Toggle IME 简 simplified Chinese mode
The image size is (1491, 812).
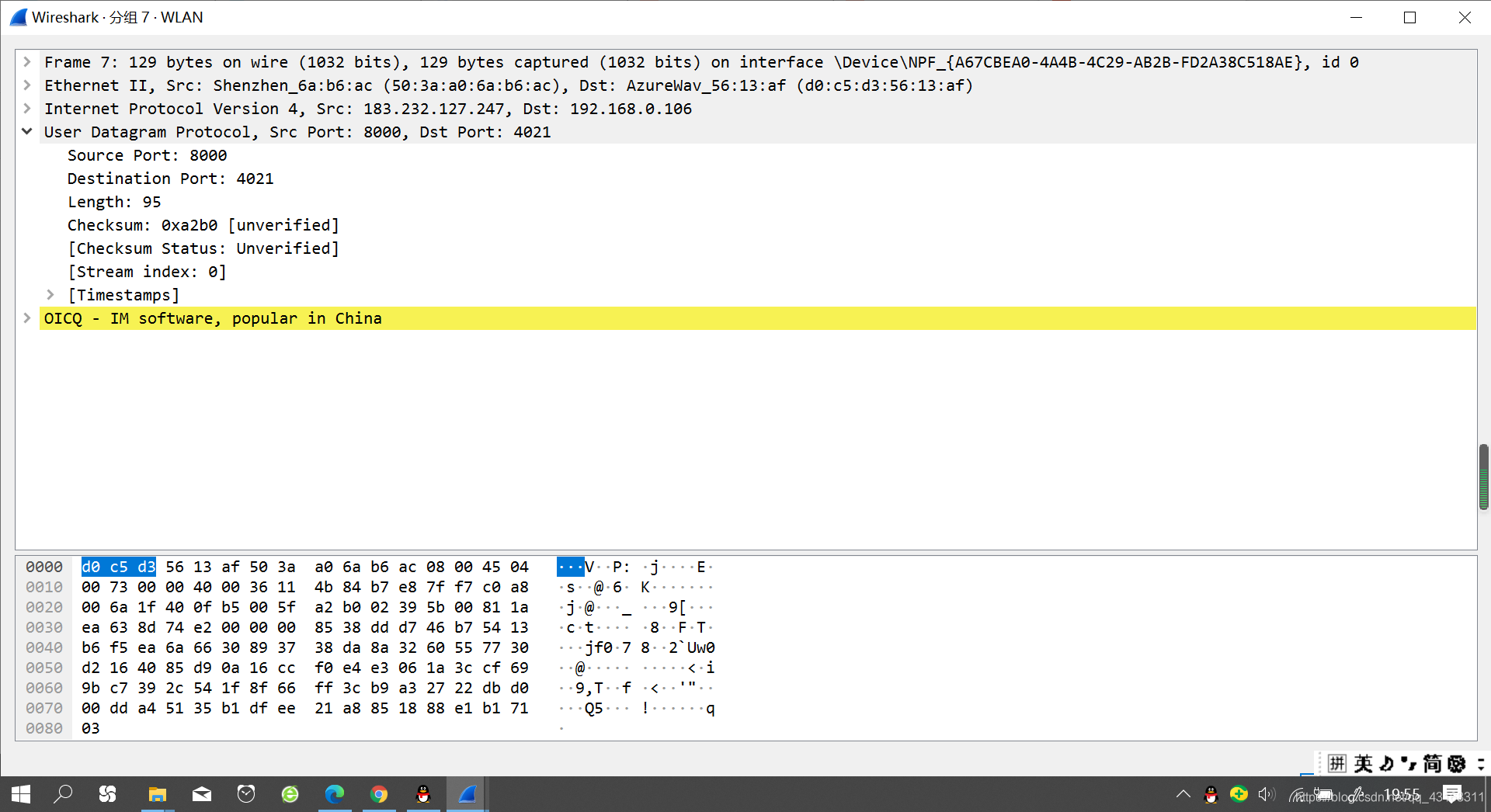coord(1432,764)
